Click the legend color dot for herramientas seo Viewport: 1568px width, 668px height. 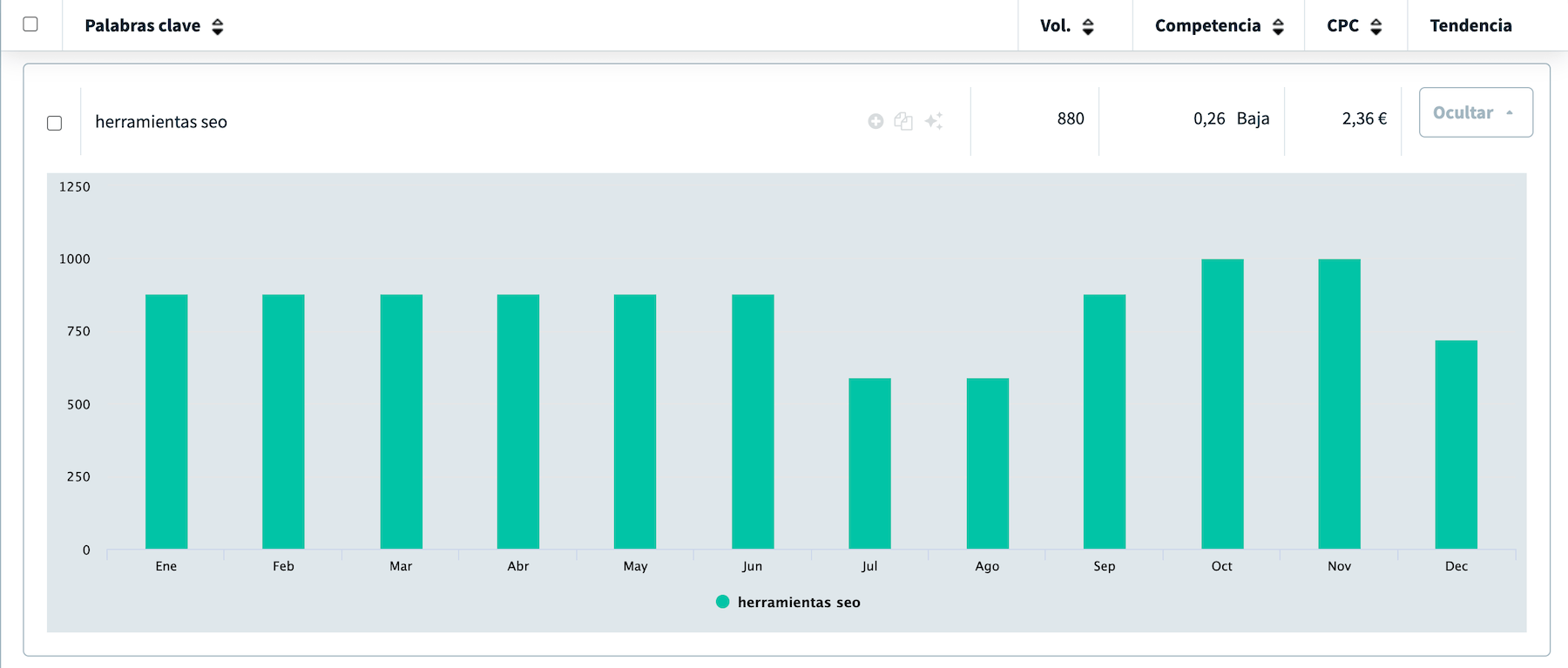coord(722,602)
